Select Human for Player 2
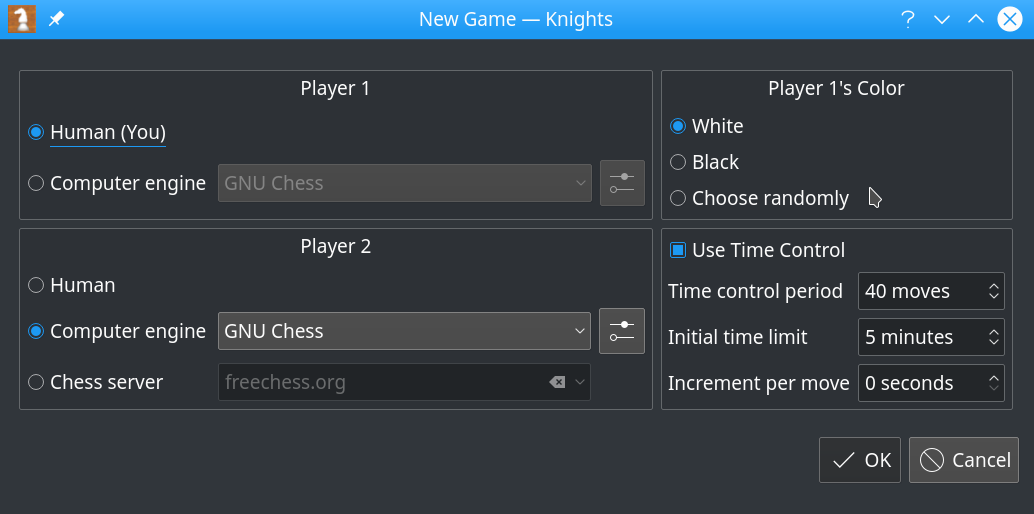Screen dimensions: 1034x514 [37, 285]
